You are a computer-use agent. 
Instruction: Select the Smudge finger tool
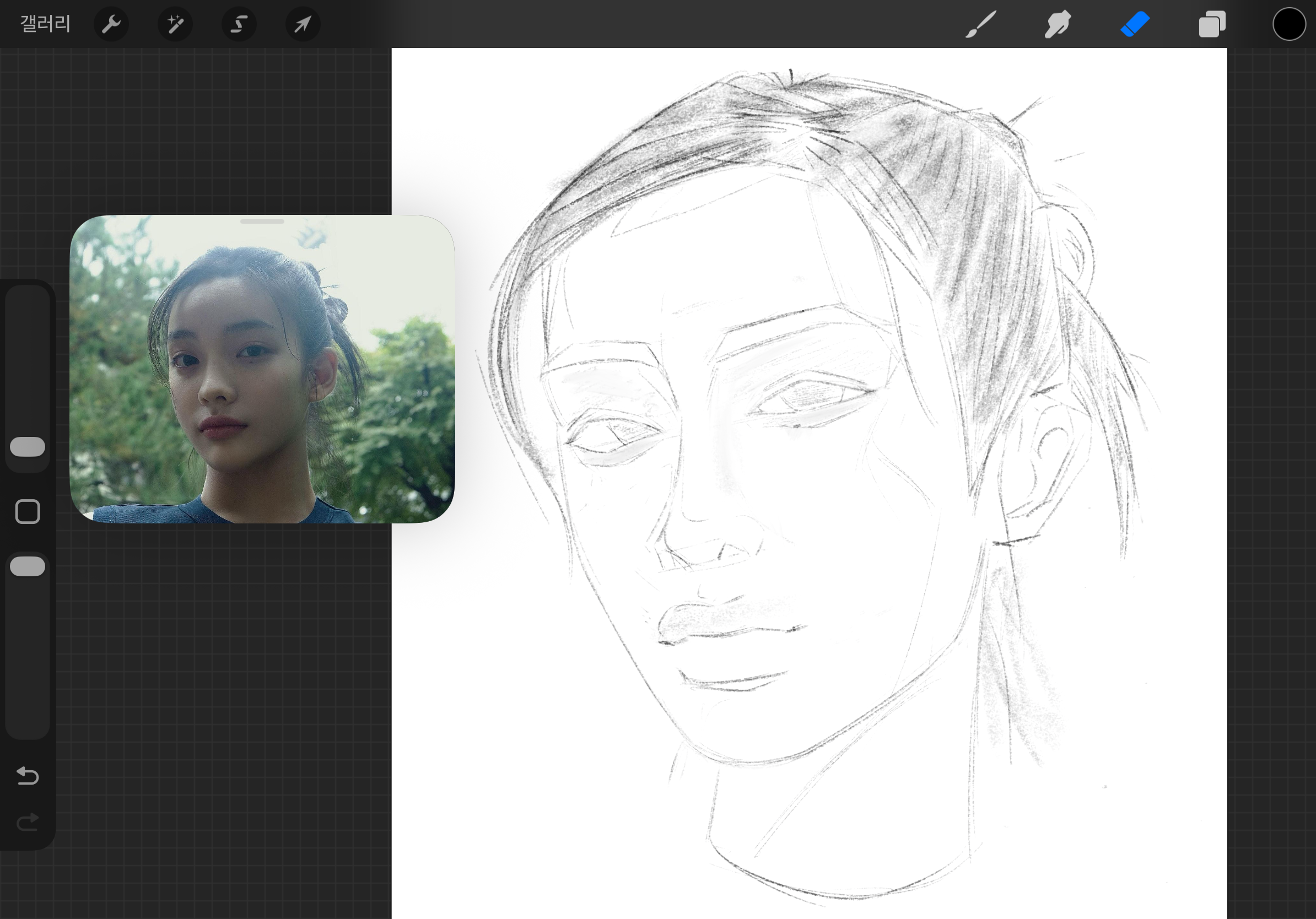[1058, 24]
